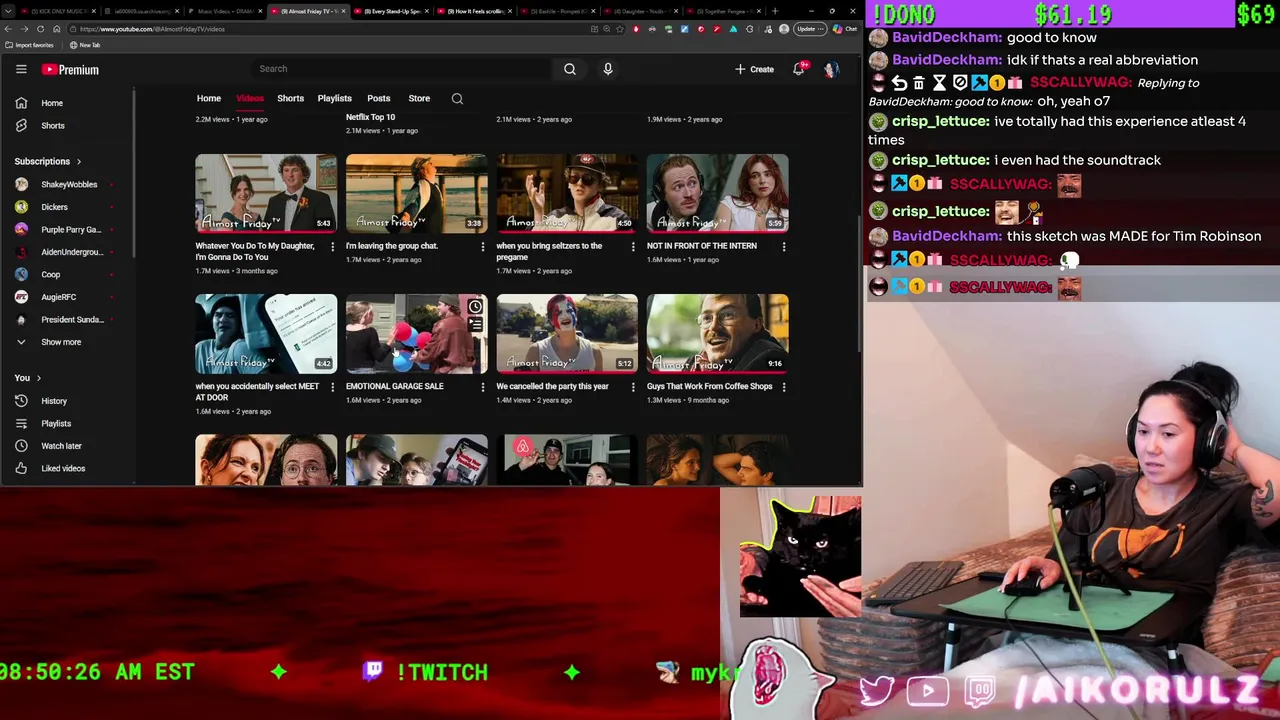The image size is (1280, 720).
Task: Focus the YouTube search field
Action: [400, 69]
